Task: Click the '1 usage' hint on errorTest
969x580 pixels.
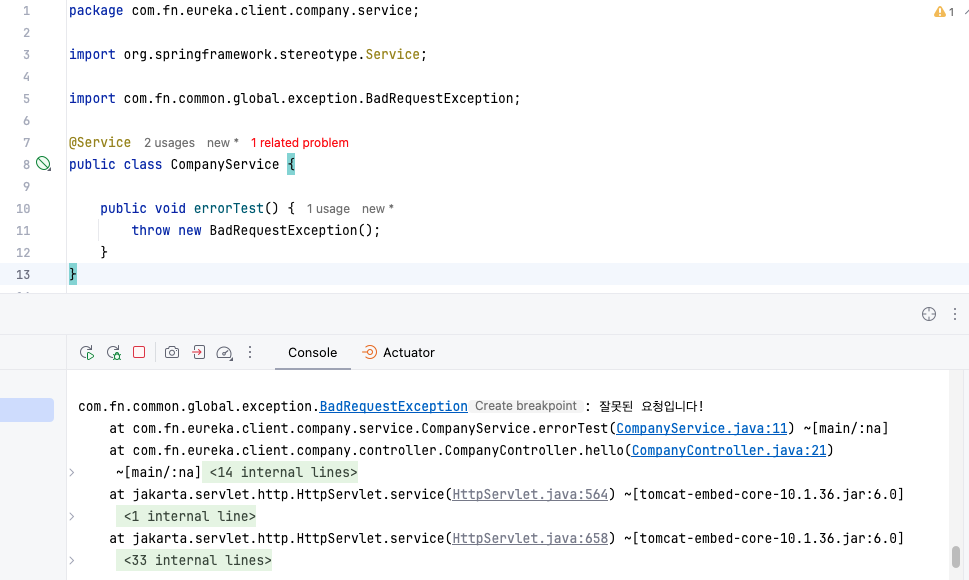Action: [x=328, y=209]
